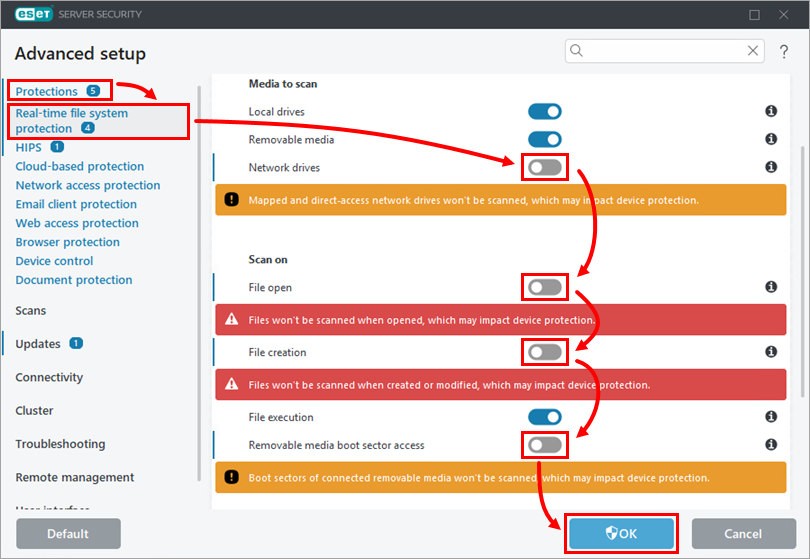This screenshot has width=810, height=559.
Task: Select Scans in the left sidebar
Action: [31, 311]
